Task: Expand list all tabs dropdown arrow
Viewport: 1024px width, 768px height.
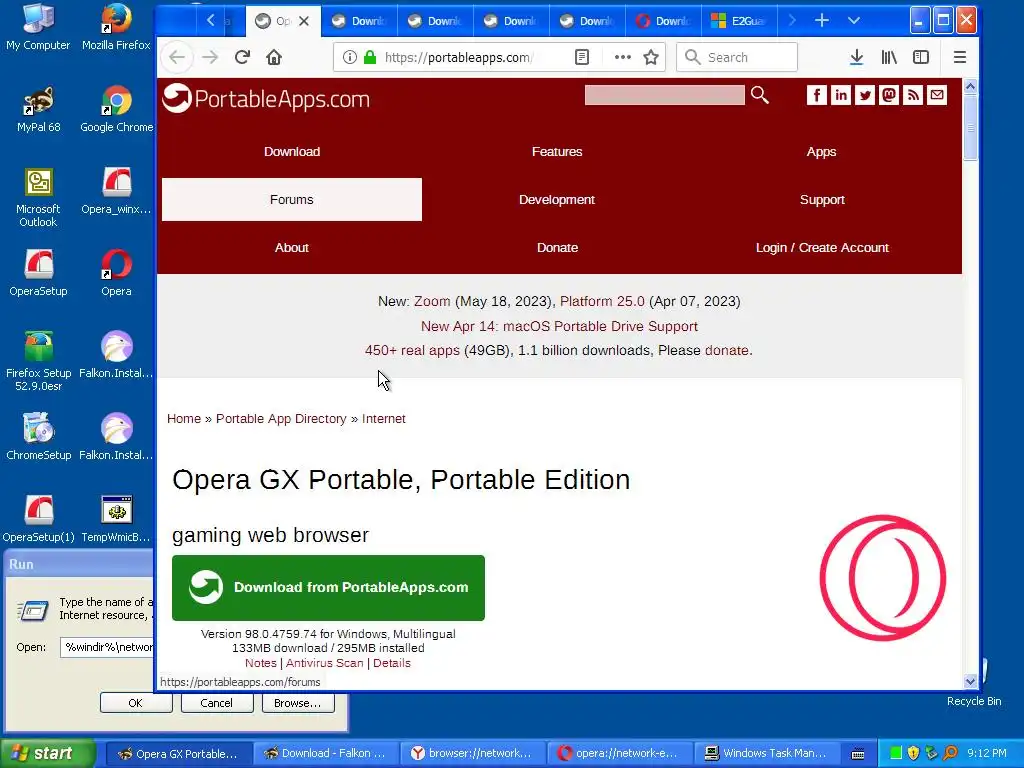Action: click(854, 21)
